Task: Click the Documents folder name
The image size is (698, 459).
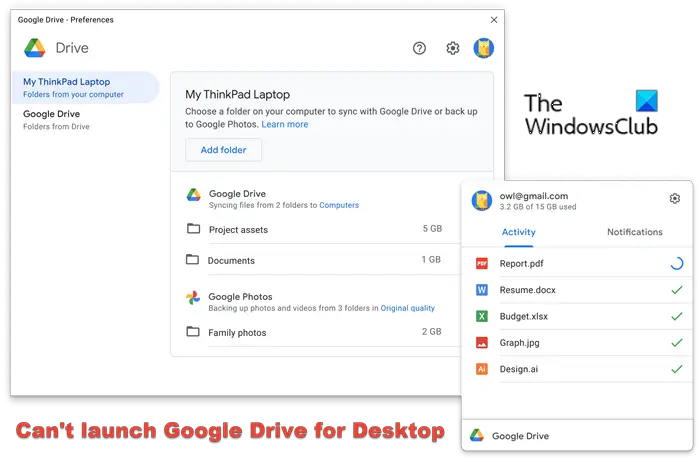Action: (231, 260)
